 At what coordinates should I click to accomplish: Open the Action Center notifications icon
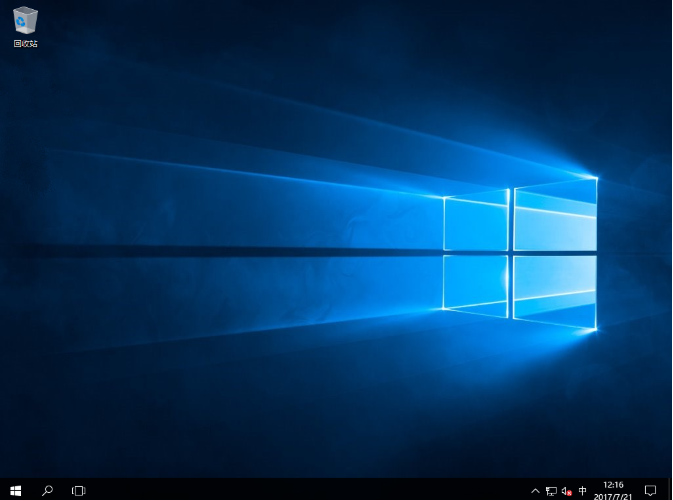coord(650,491)
